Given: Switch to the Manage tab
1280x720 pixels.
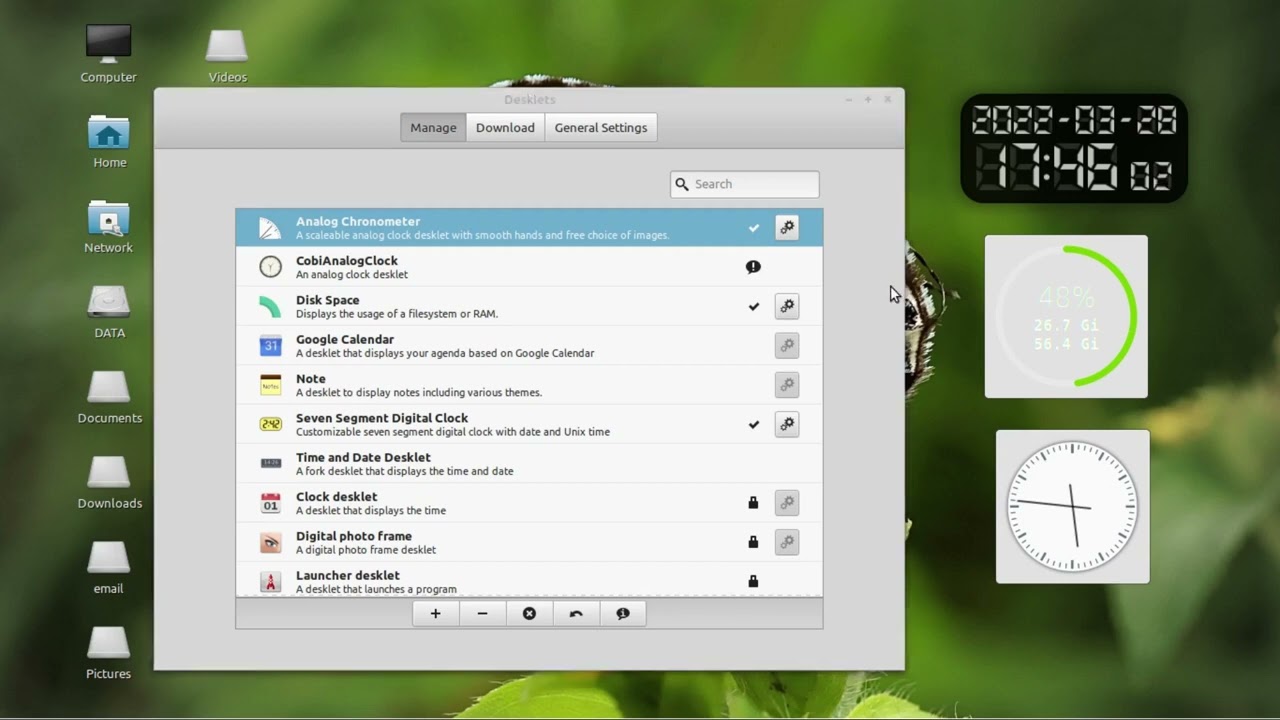Looking at the screenshot, I should tap(433, 128).
